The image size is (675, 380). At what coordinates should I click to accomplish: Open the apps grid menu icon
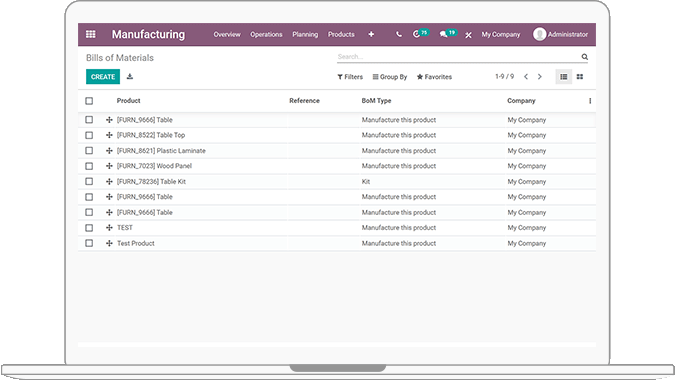90,34
